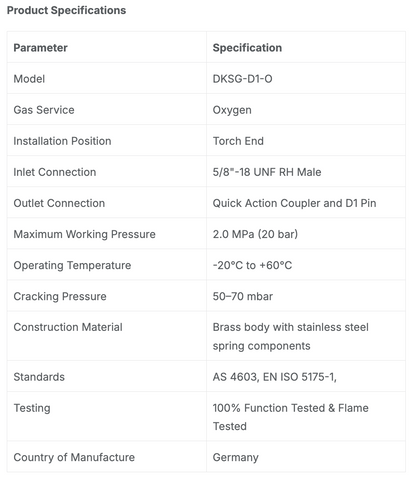Screen dimensions: 416x482
Task: Select Brass body with stainless steel text
Action: [x=291, y=327]
